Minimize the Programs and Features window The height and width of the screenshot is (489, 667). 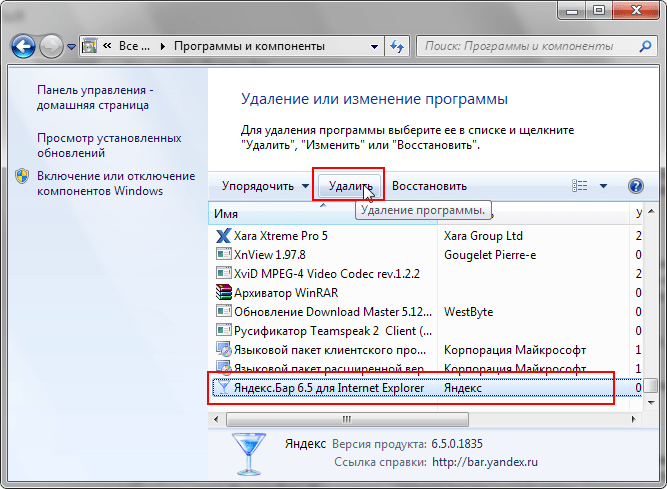(572, 11)
